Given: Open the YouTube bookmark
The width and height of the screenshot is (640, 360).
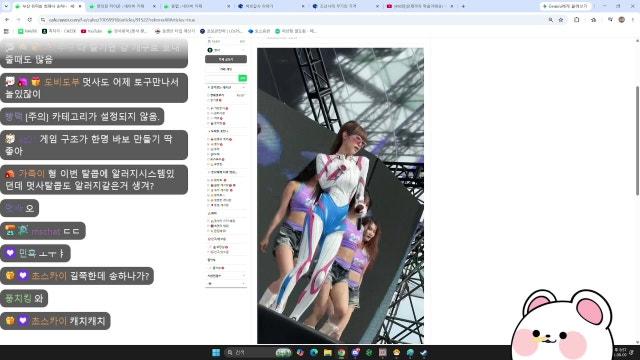Looking at the screenshot, I should pyautogui.click(x=91, y=31).
